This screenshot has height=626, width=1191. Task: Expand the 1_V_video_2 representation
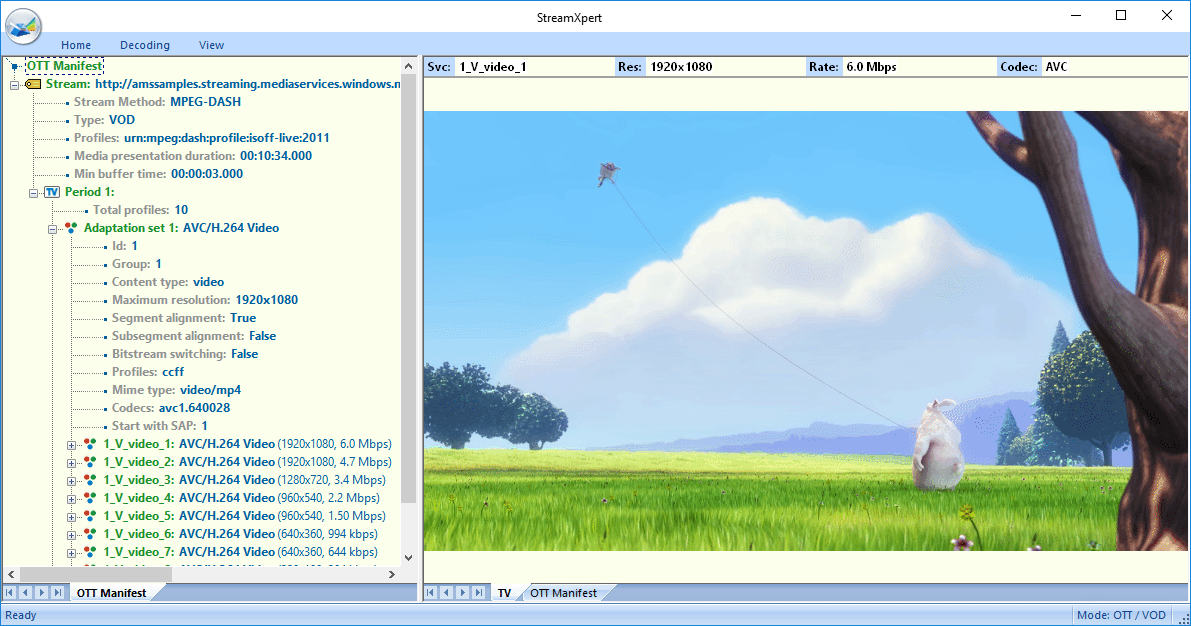[71, 463]
